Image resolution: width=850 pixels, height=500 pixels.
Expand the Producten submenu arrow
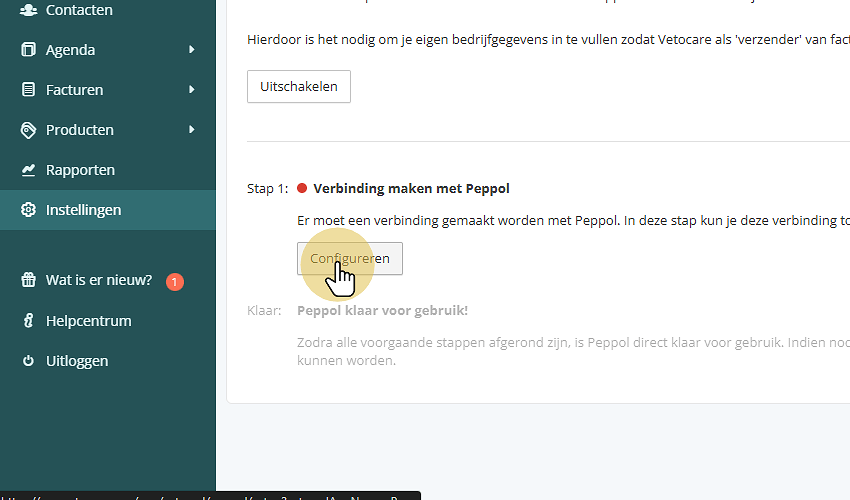point(191,130)
